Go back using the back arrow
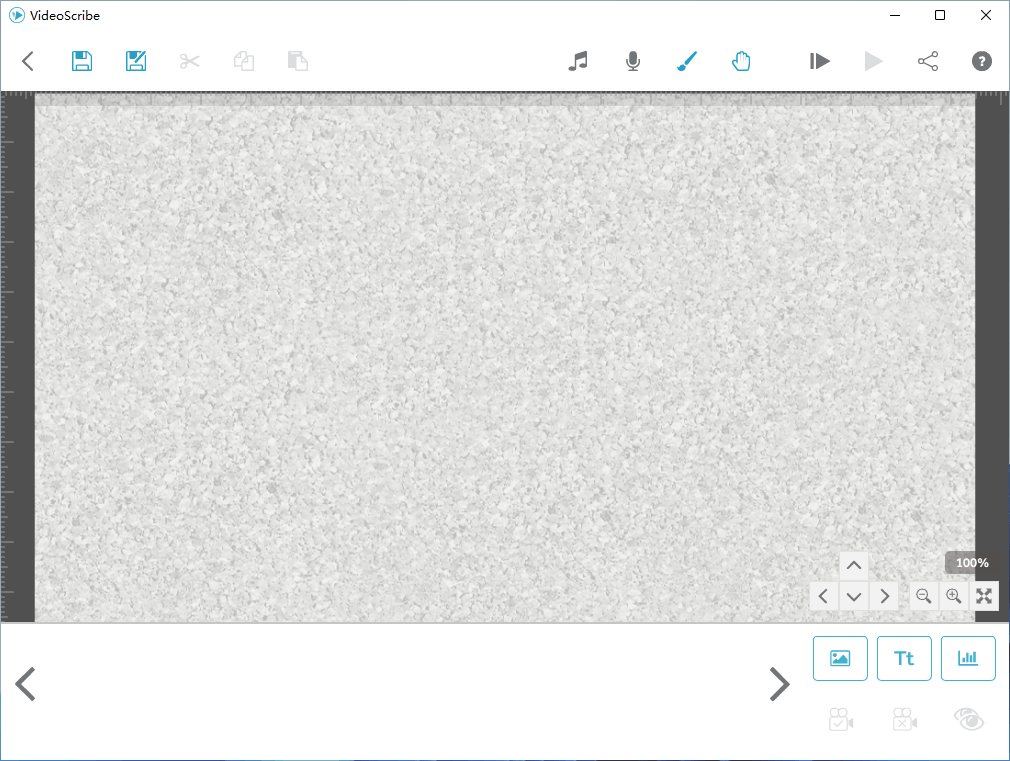This screenshot has height=761, width=1010. click(27, 61)
